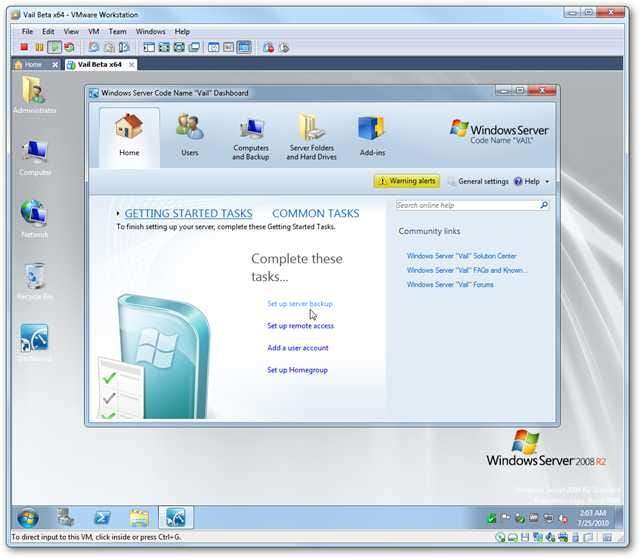Screen dimensions: 640x558
Task: Click the VMware suspend button
Action: coord(39,47)
